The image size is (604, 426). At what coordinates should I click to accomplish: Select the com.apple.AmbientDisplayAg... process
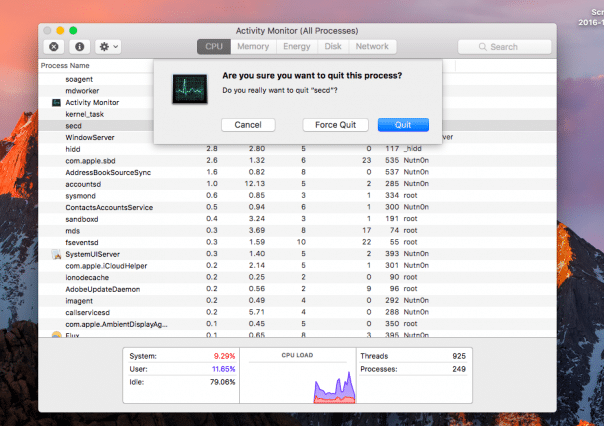tap(116, 324)
